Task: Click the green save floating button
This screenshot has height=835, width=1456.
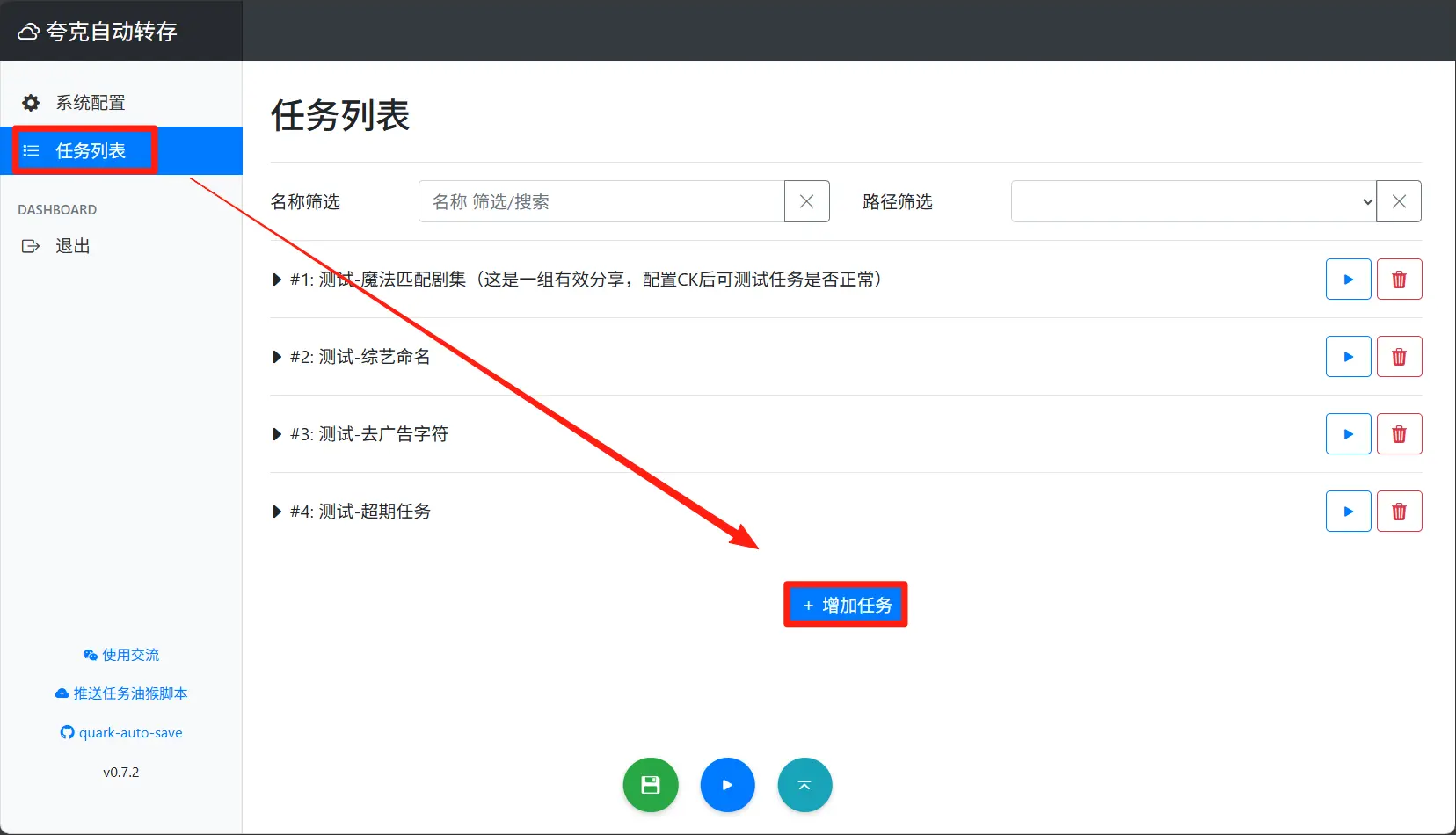Action: (651, 785)
